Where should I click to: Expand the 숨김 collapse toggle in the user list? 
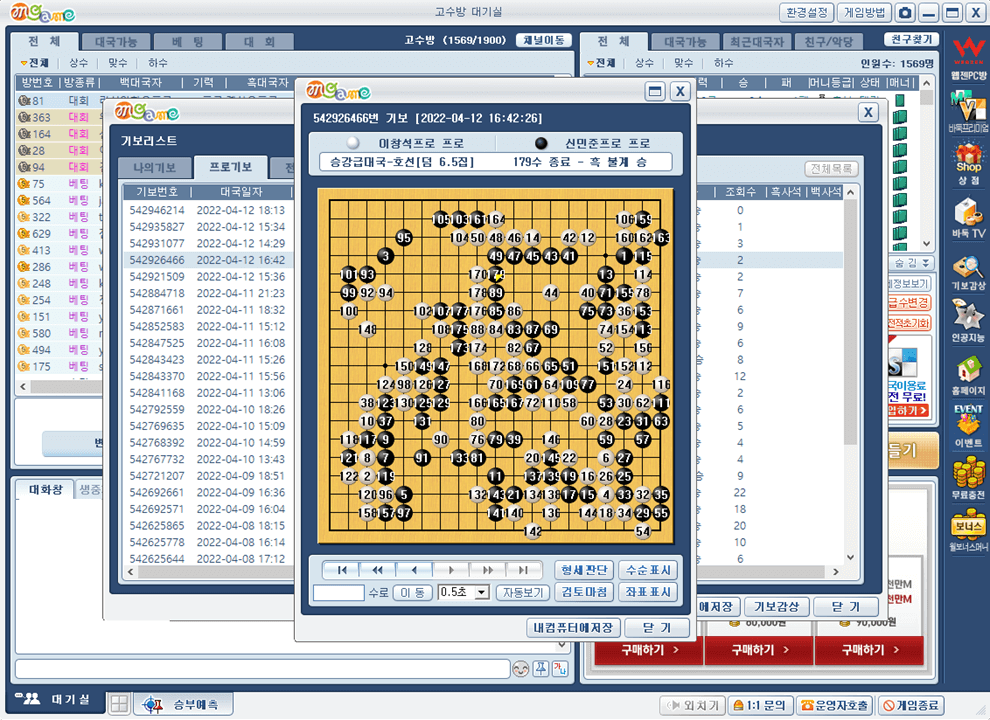911,263
